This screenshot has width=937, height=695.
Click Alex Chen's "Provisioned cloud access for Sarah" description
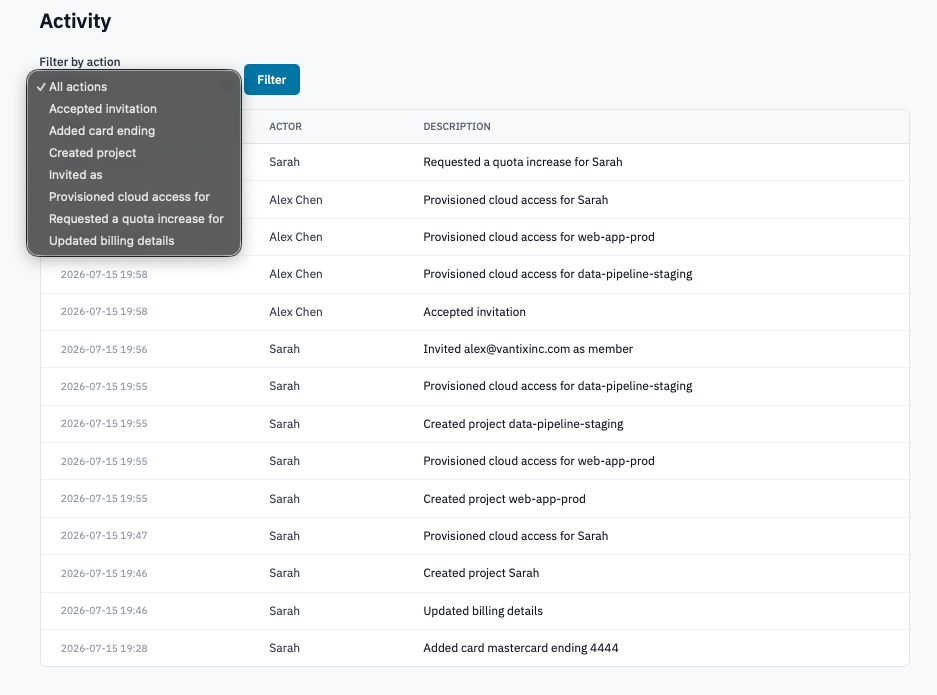(515, 200)
